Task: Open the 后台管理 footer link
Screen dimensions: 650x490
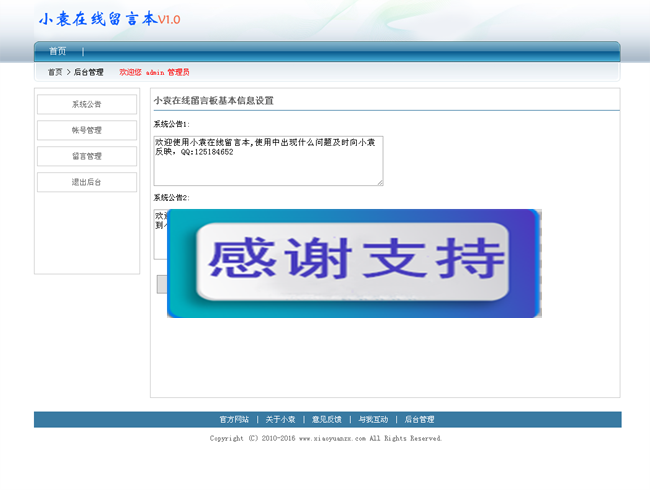Action: (420, 420)
